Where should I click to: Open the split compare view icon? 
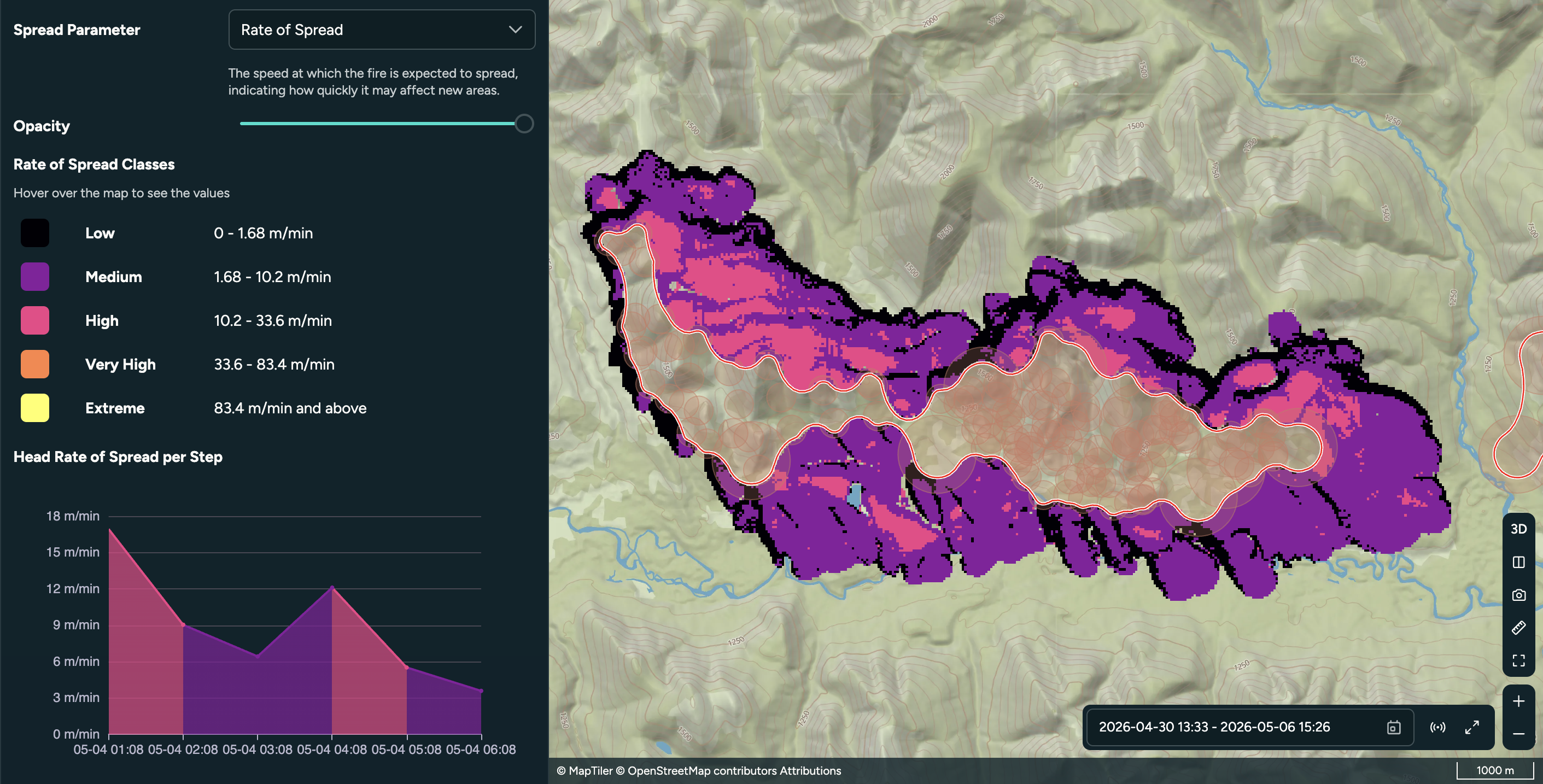pos(1518,562)
